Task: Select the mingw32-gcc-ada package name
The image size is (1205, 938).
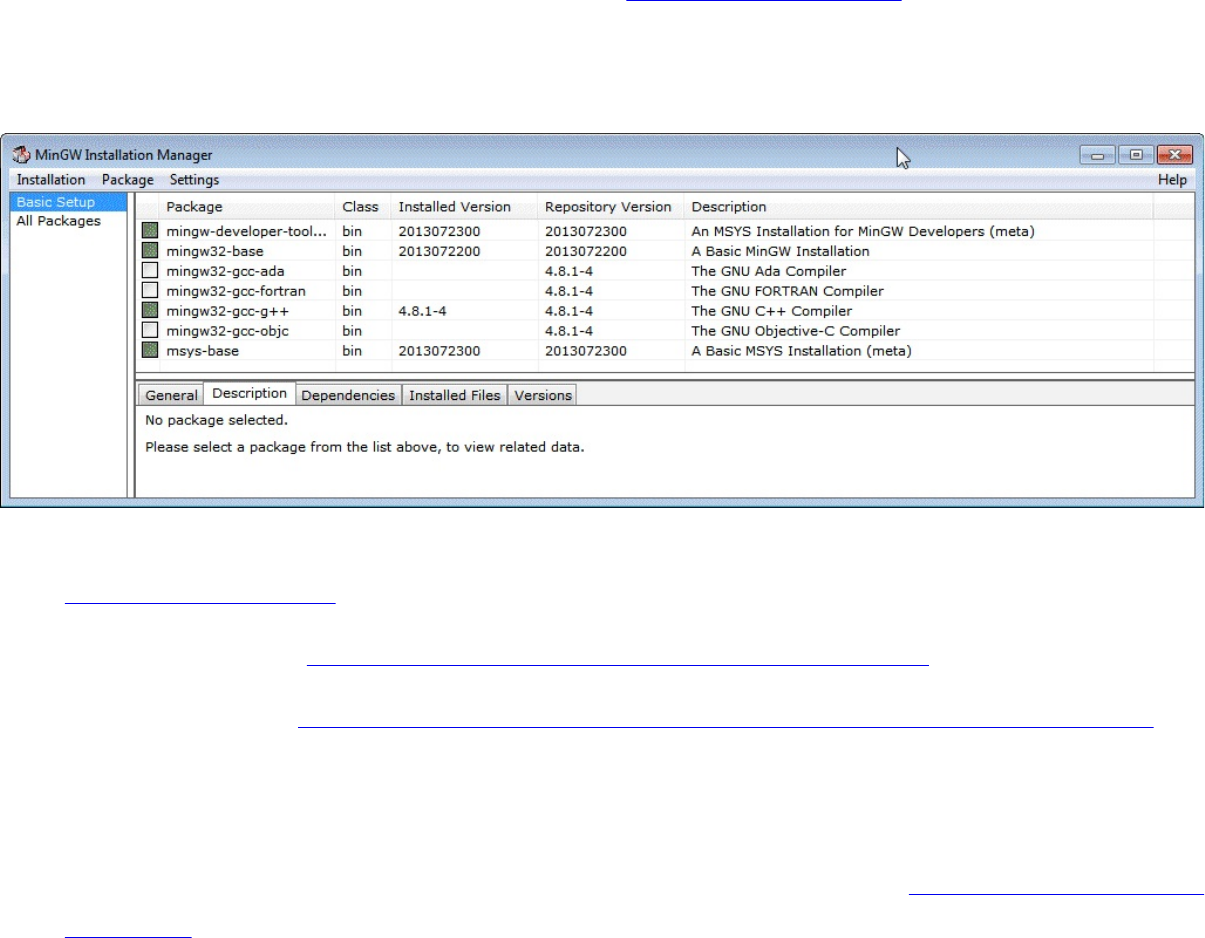Action: [226, 271]
